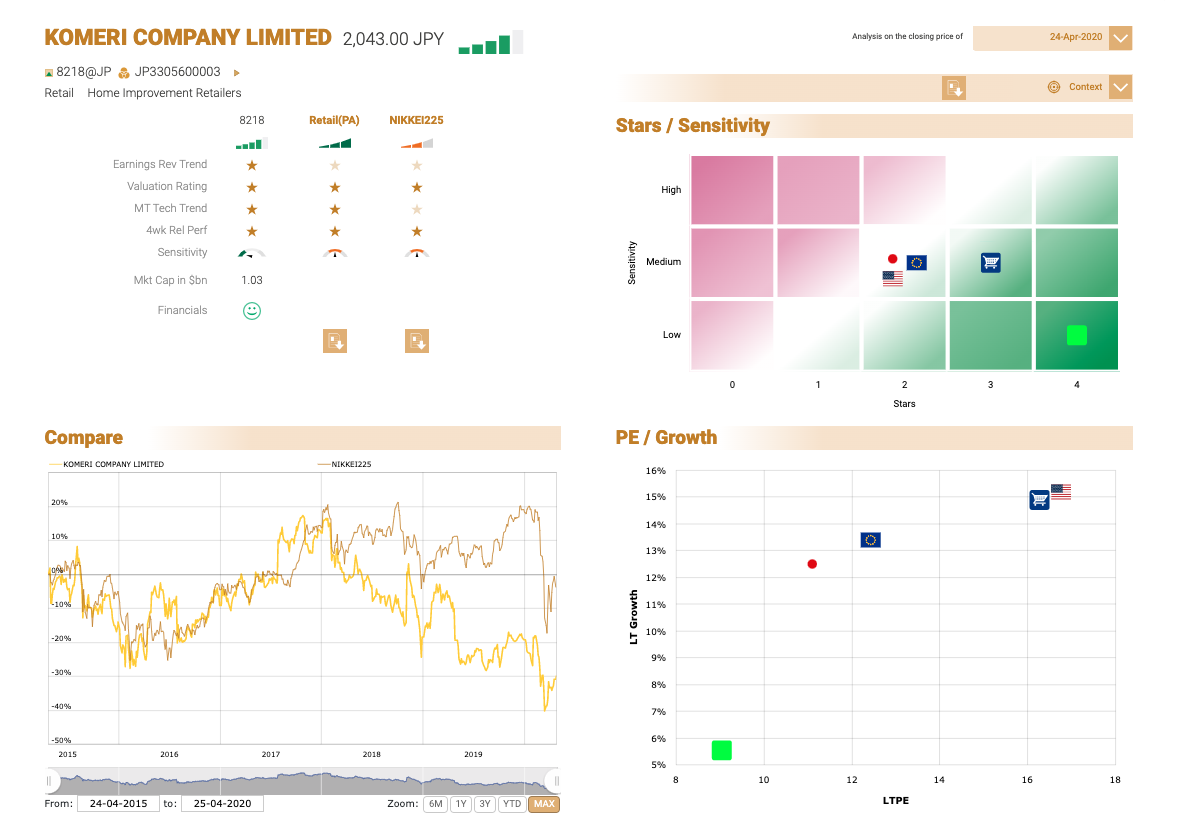The image size is (1190, 819).
Task: Click the From date input field
Action: tap(118, 803)
